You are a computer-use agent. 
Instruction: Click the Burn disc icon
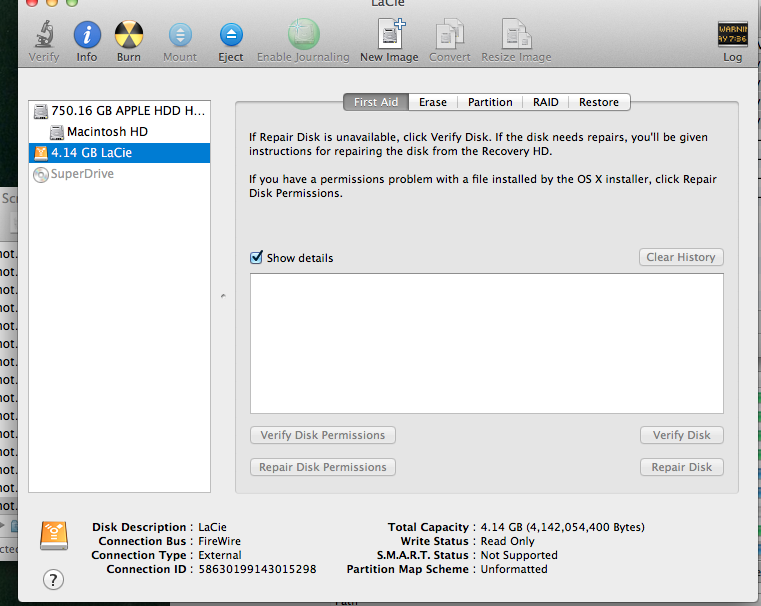(x=128, y=35)
